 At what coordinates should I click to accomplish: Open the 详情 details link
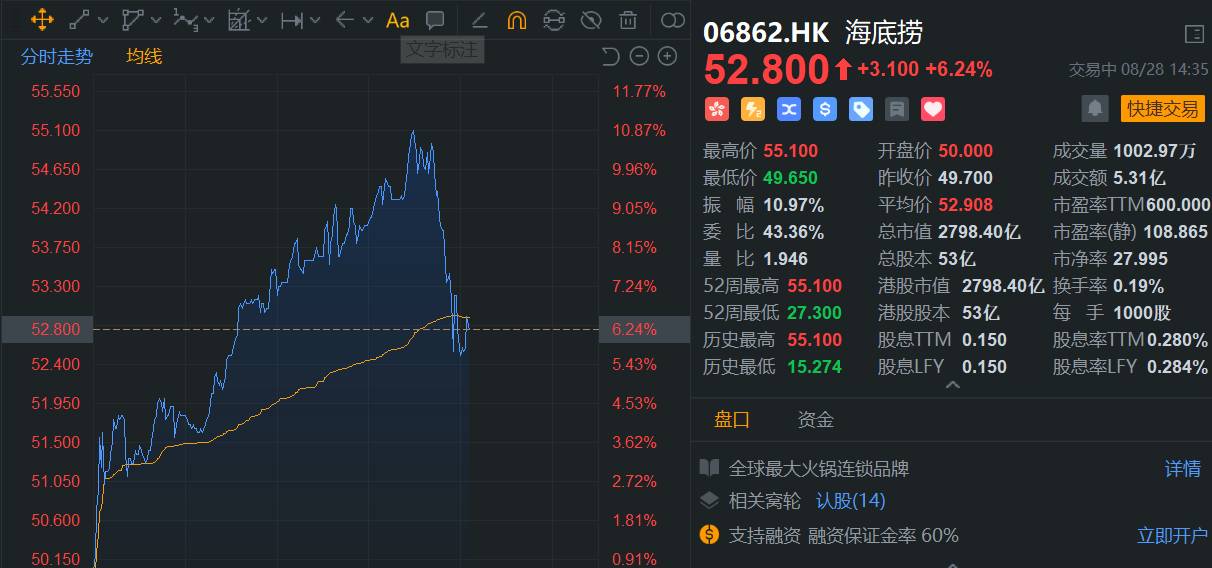1183,468
